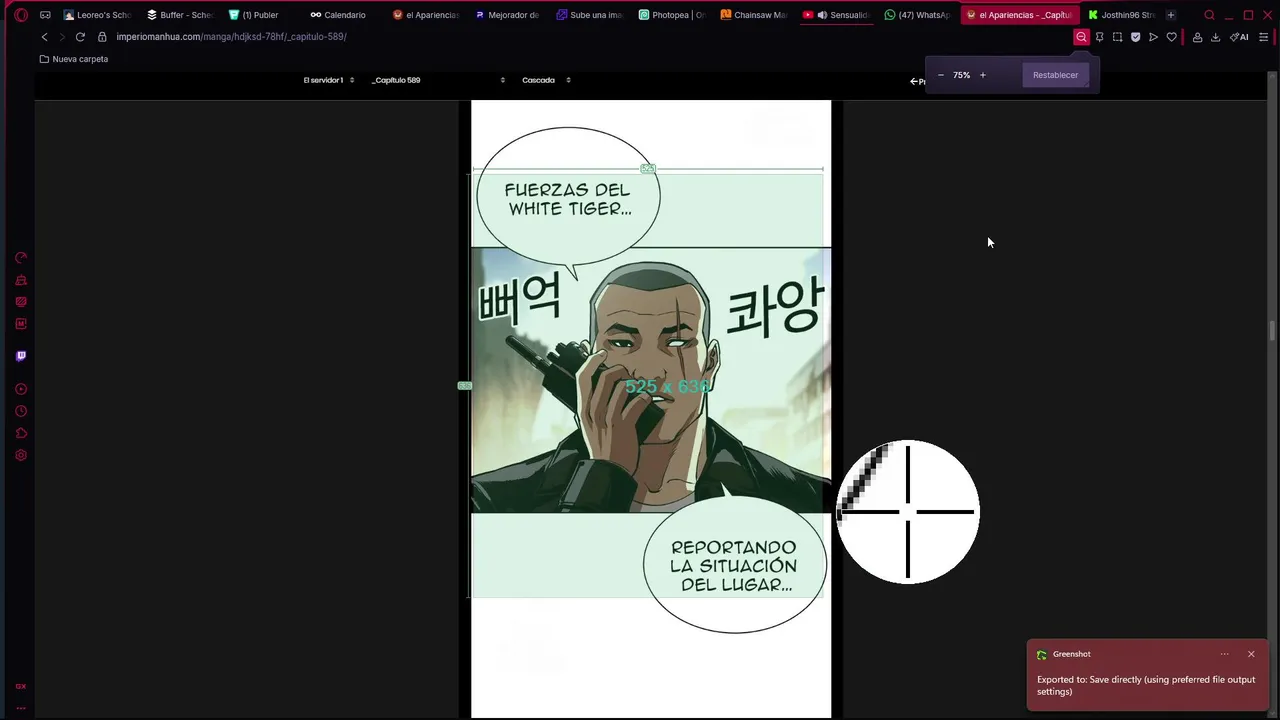This screenshot has height=720, width=1280.
Task: Open the Cascada reading mode dropdown
Action: (546, 80)
